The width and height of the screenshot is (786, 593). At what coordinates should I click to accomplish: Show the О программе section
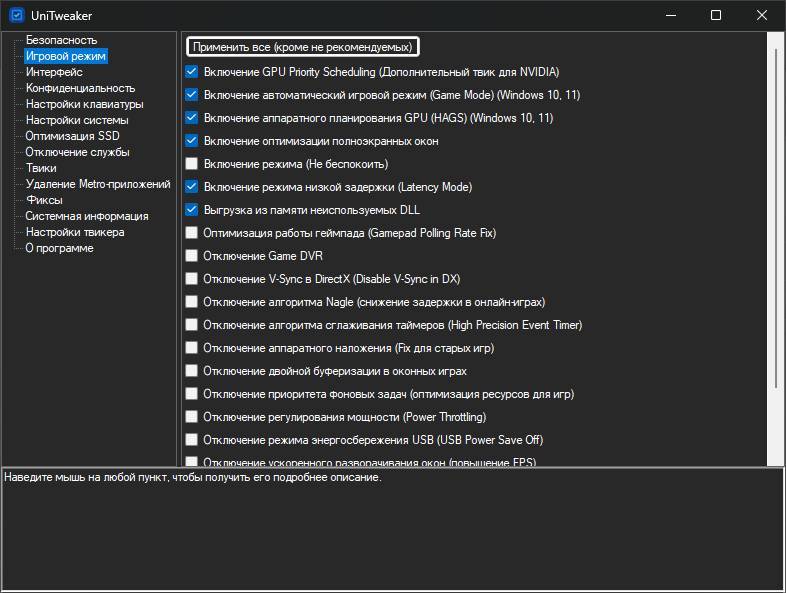pos(59,248)
